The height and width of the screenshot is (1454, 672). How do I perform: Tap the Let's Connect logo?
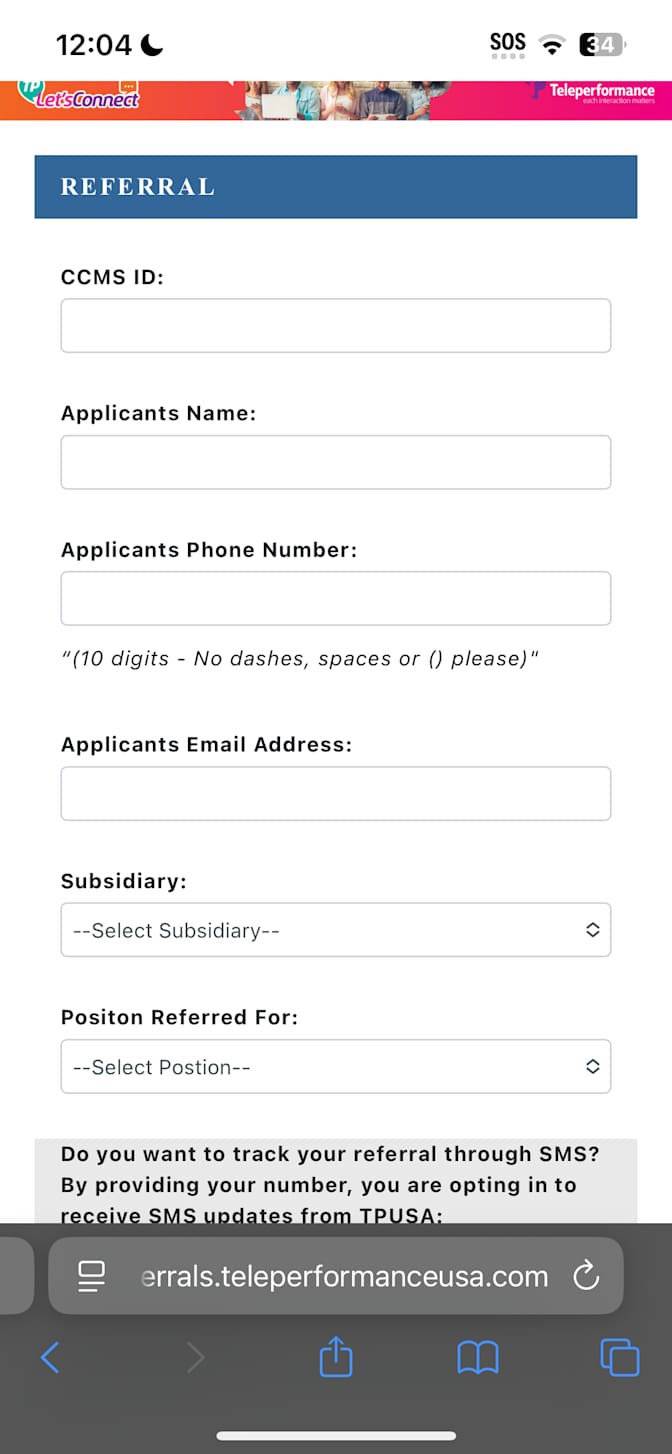click(x=80, y=95)
